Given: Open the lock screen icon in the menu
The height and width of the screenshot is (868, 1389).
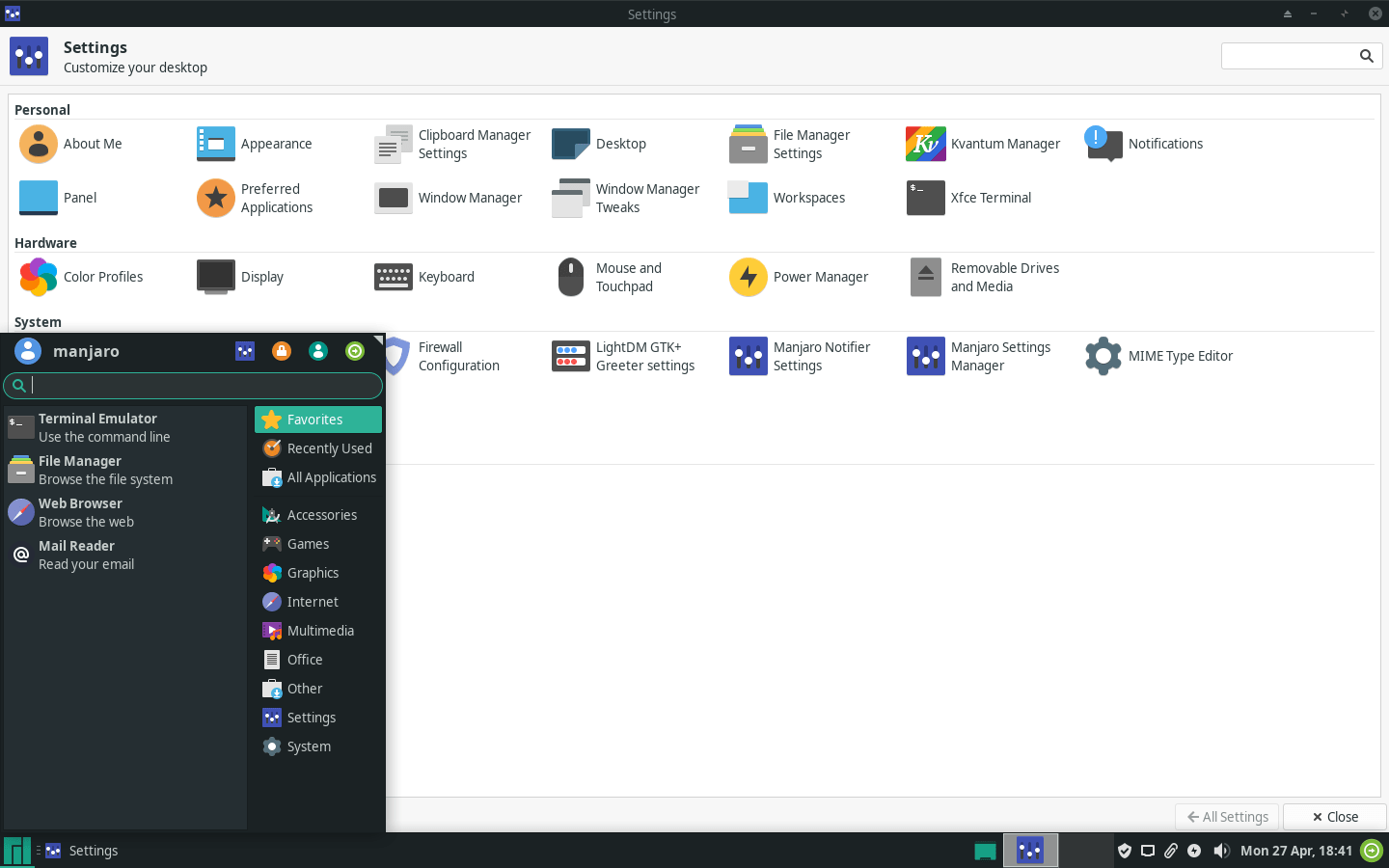Looking at the screenshot, I should [281, 351].
